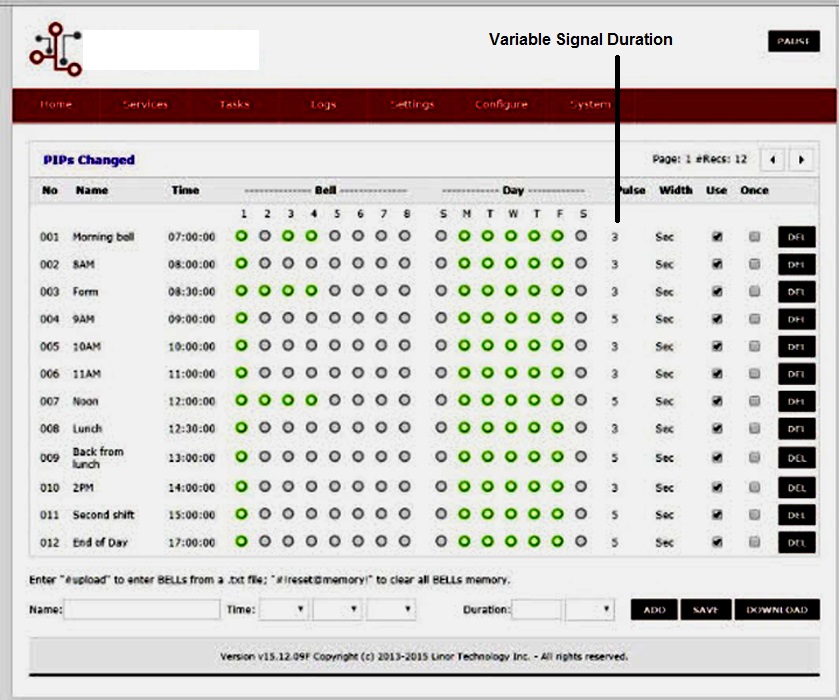Open the third Time dropdown
Image resolution: width=839 pixels, height=700 pixels.
point(391,609)
